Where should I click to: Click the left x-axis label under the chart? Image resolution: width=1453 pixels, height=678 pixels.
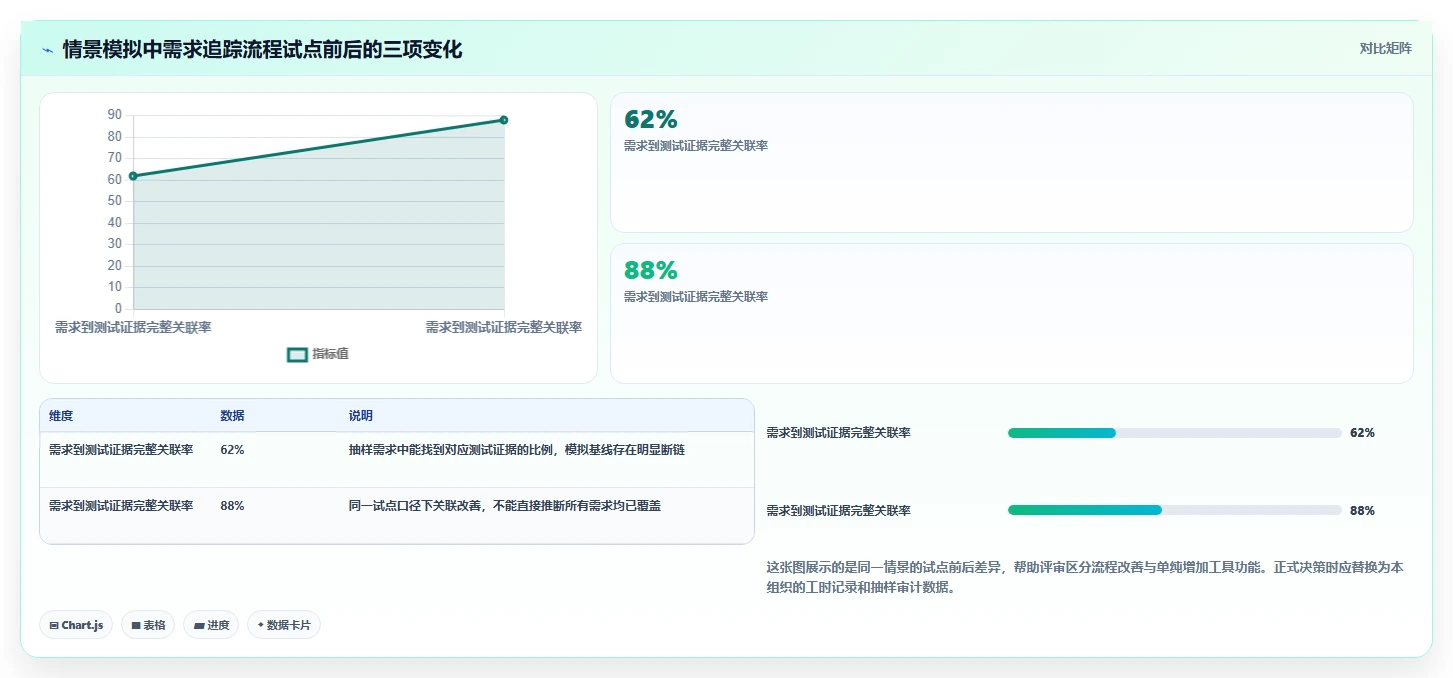133,328
